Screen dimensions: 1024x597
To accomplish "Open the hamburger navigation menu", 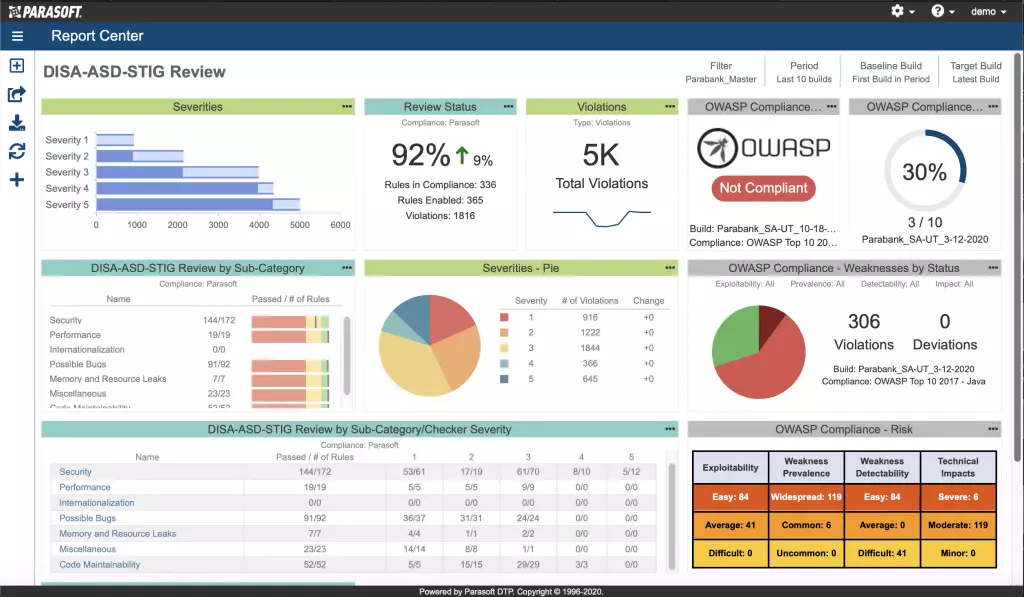I will coord(18,37).
